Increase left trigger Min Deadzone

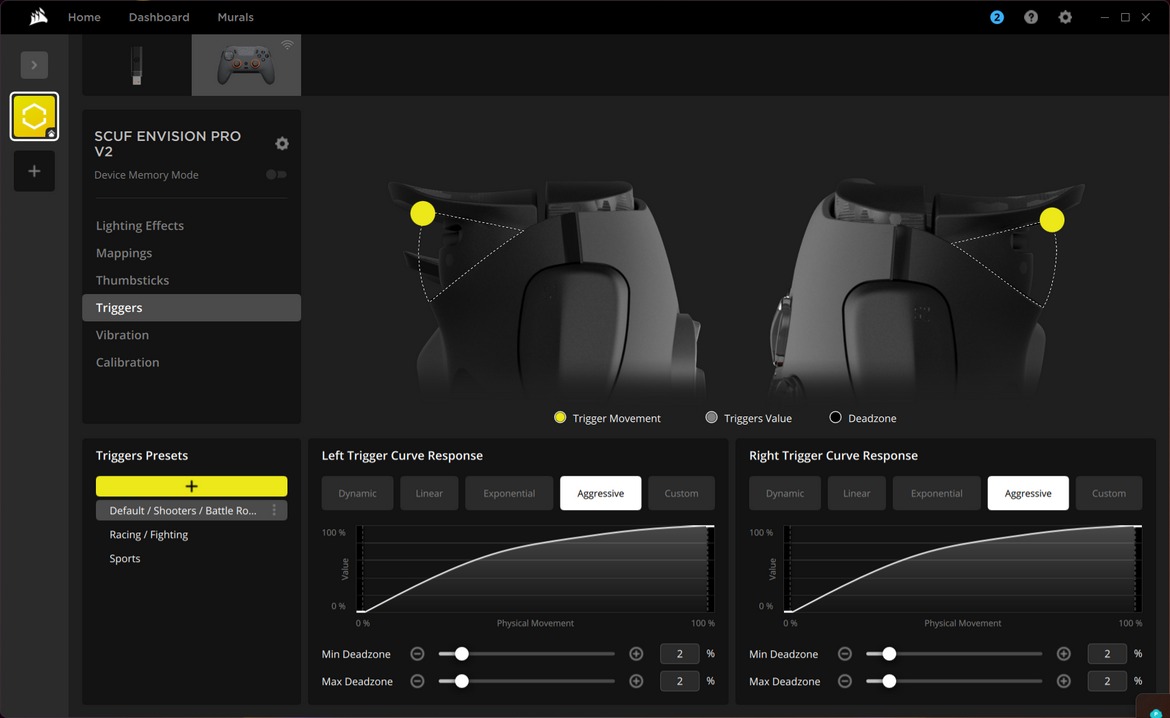pyautogui.click(x=636, y=654)
